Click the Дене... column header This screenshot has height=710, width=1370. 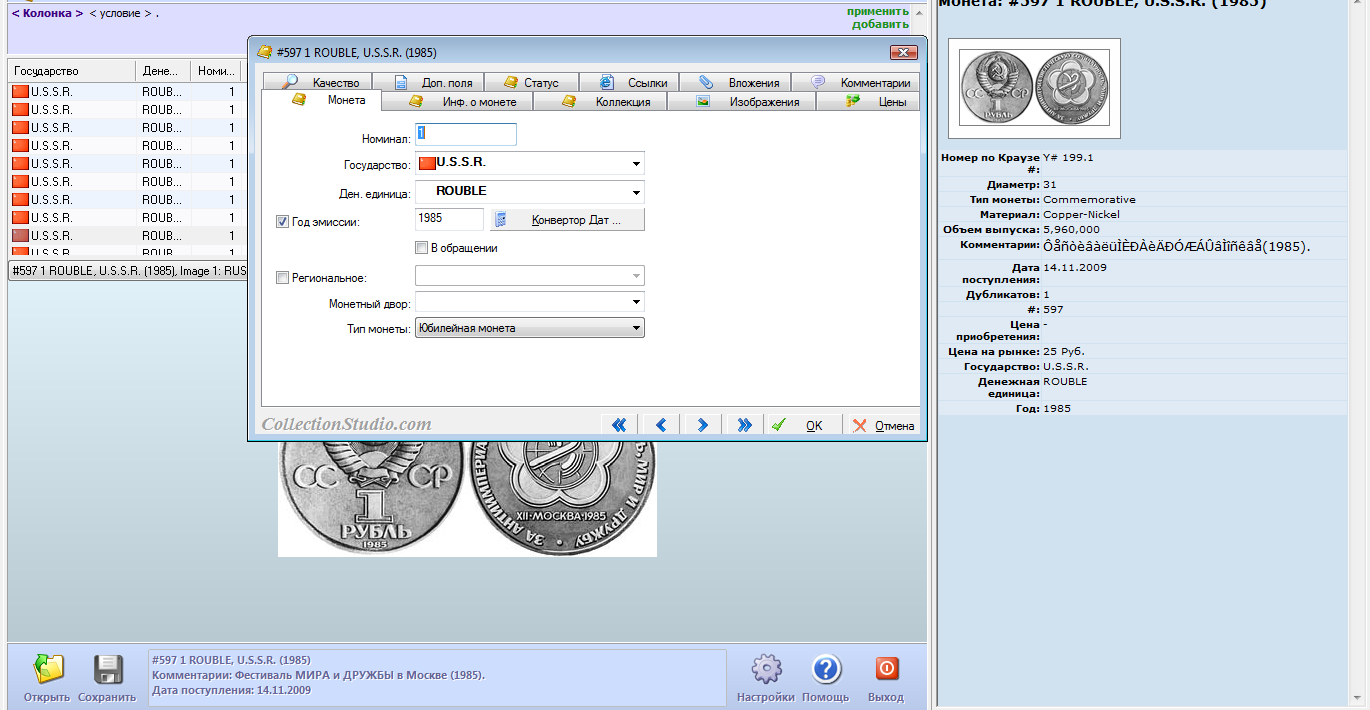tap(163, 71)
